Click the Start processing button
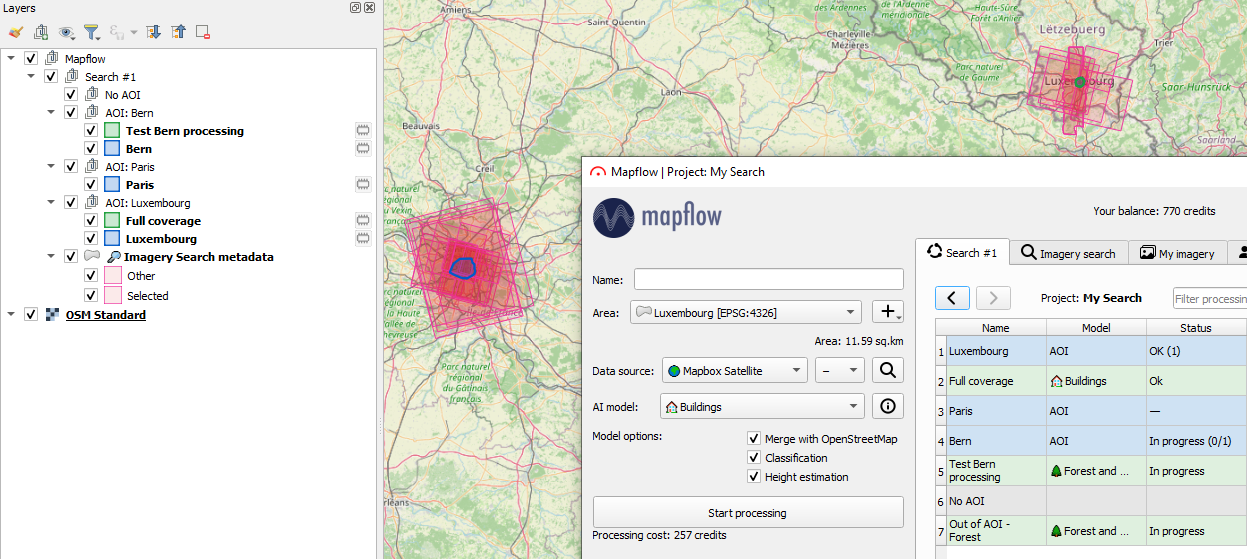This screenshot has height=559, width=1247. pos(748,513)
